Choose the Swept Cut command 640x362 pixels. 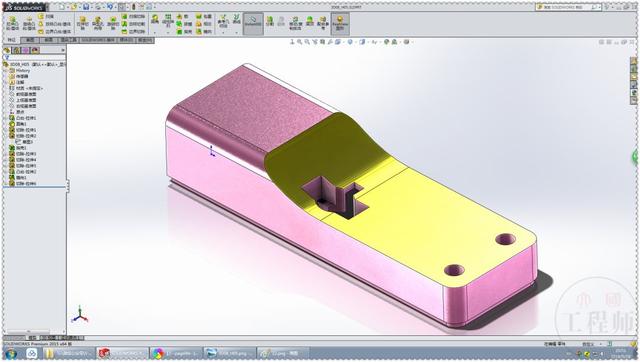tap(133, 16)
